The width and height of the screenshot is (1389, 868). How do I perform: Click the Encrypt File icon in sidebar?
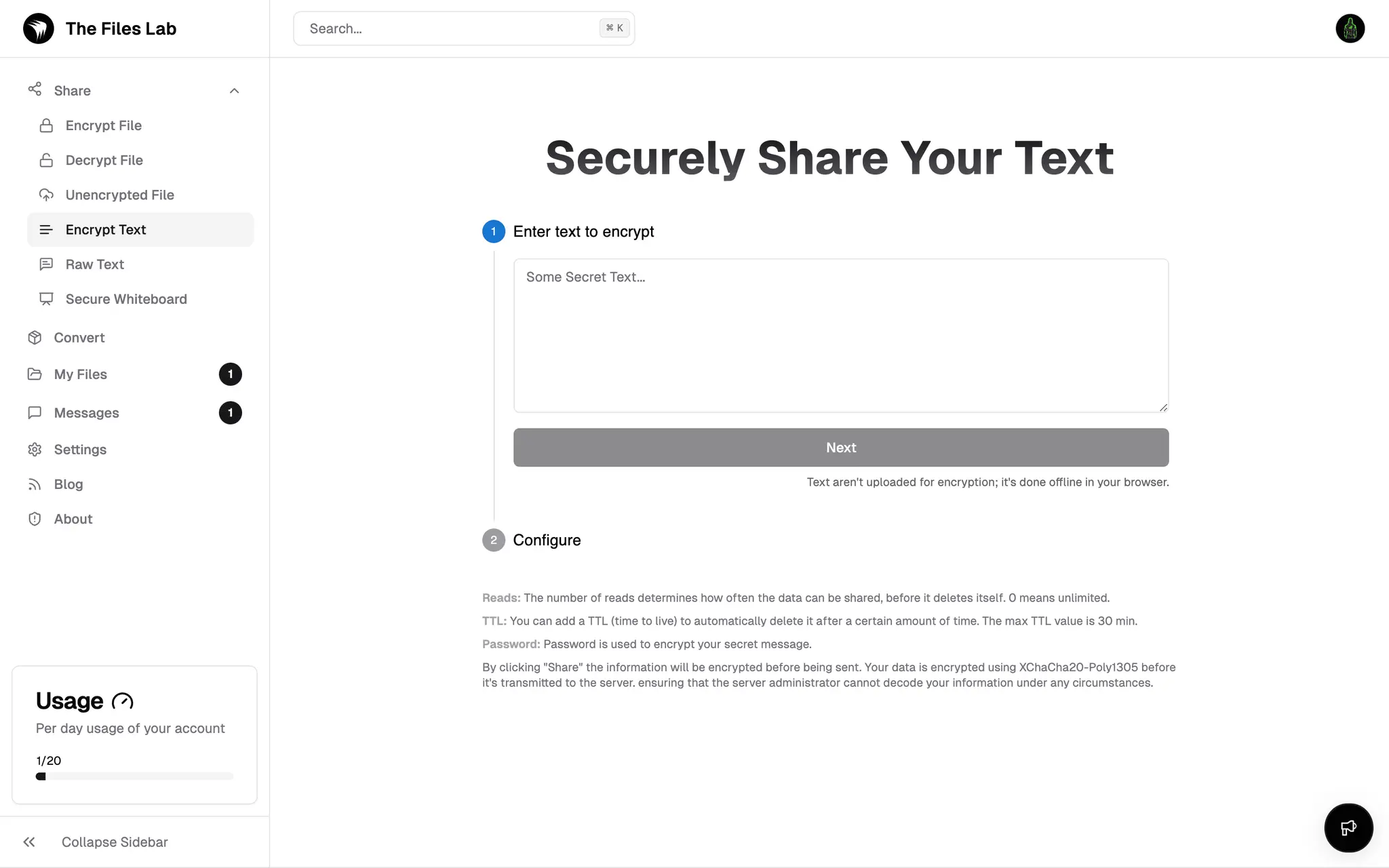click(x=46, y=125)
